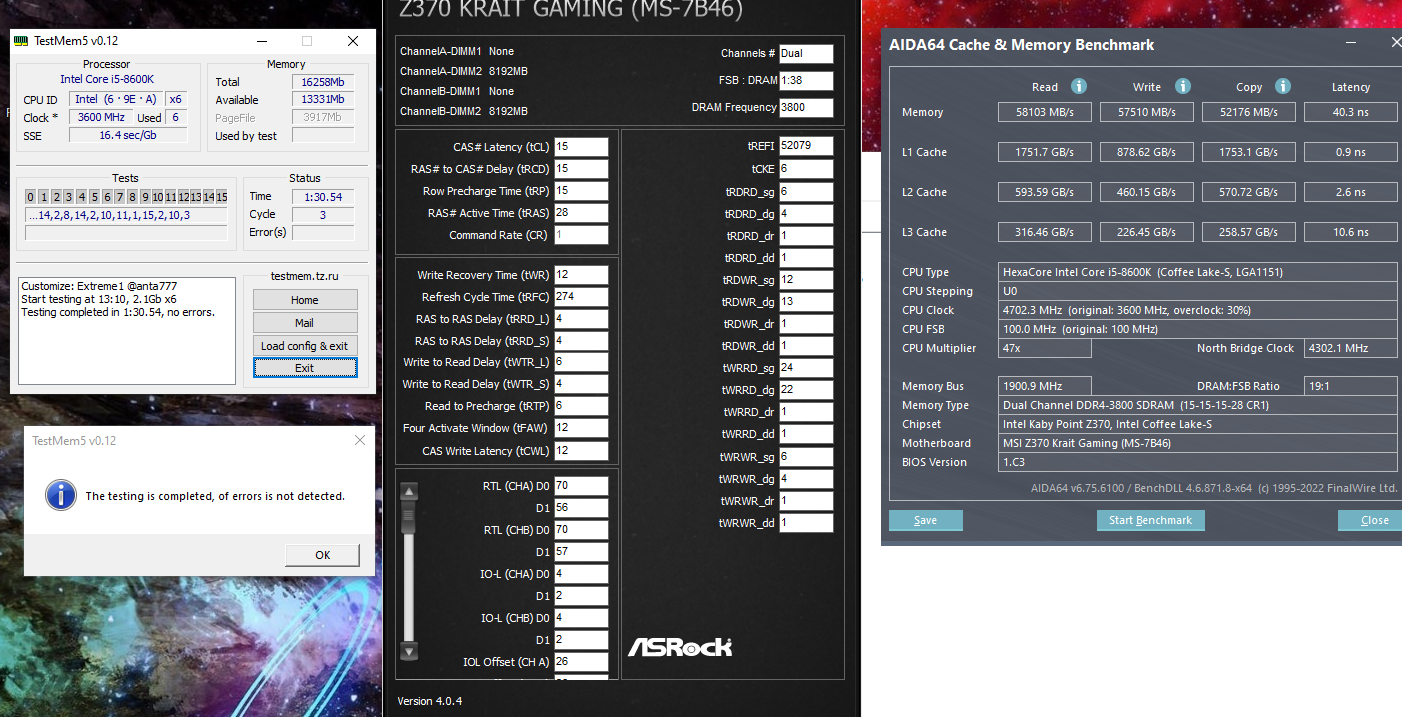Click the CAS Write Latency (tCWL) field

click(x=581, y=451)
